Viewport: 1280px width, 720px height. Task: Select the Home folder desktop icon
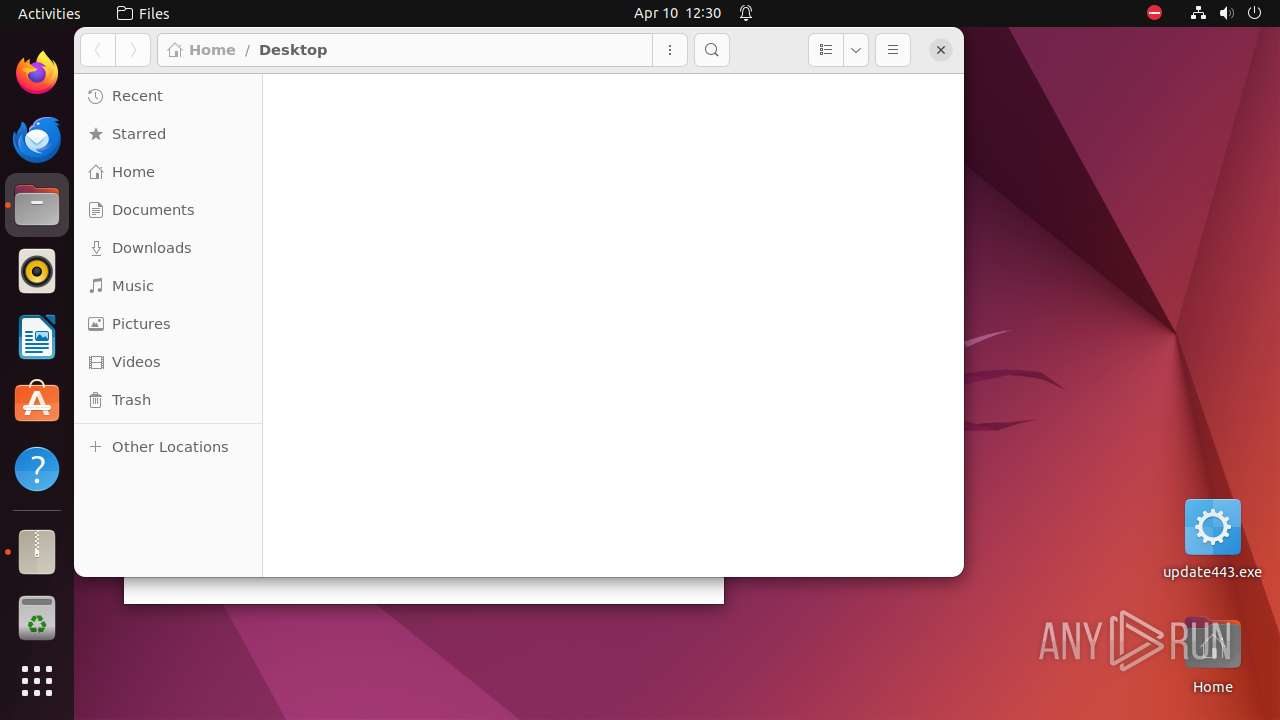(x=1212, y=656)
